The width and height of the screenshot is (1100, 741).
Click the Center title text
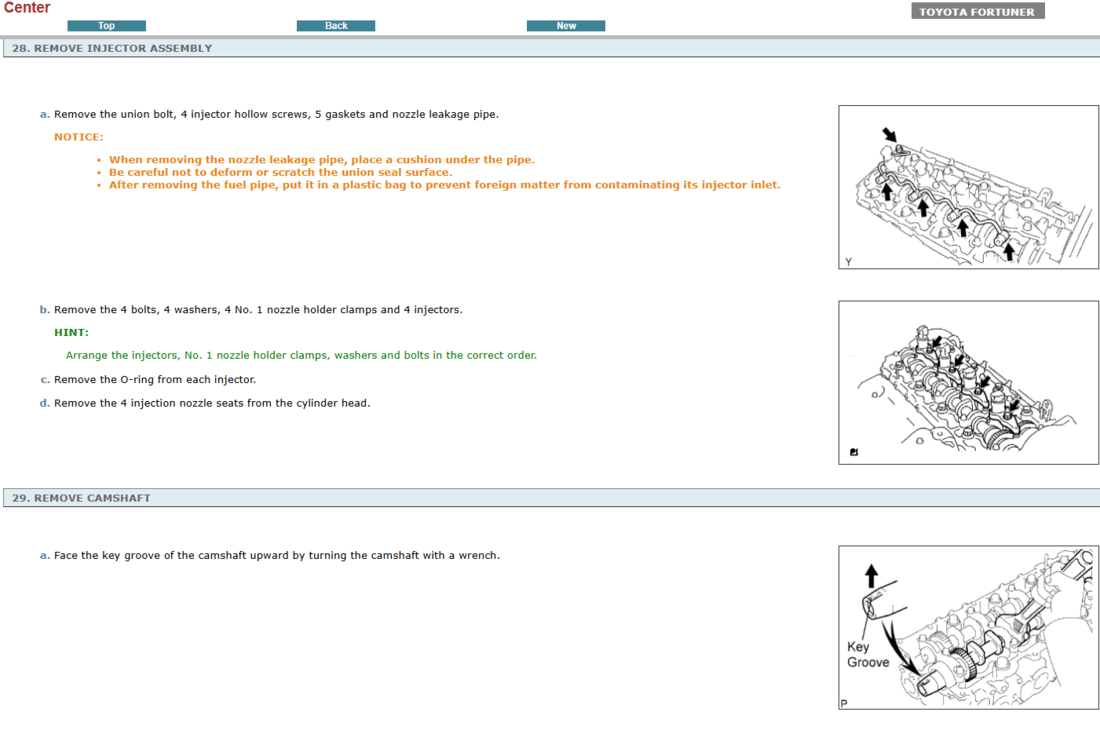[x=27, y=8]
